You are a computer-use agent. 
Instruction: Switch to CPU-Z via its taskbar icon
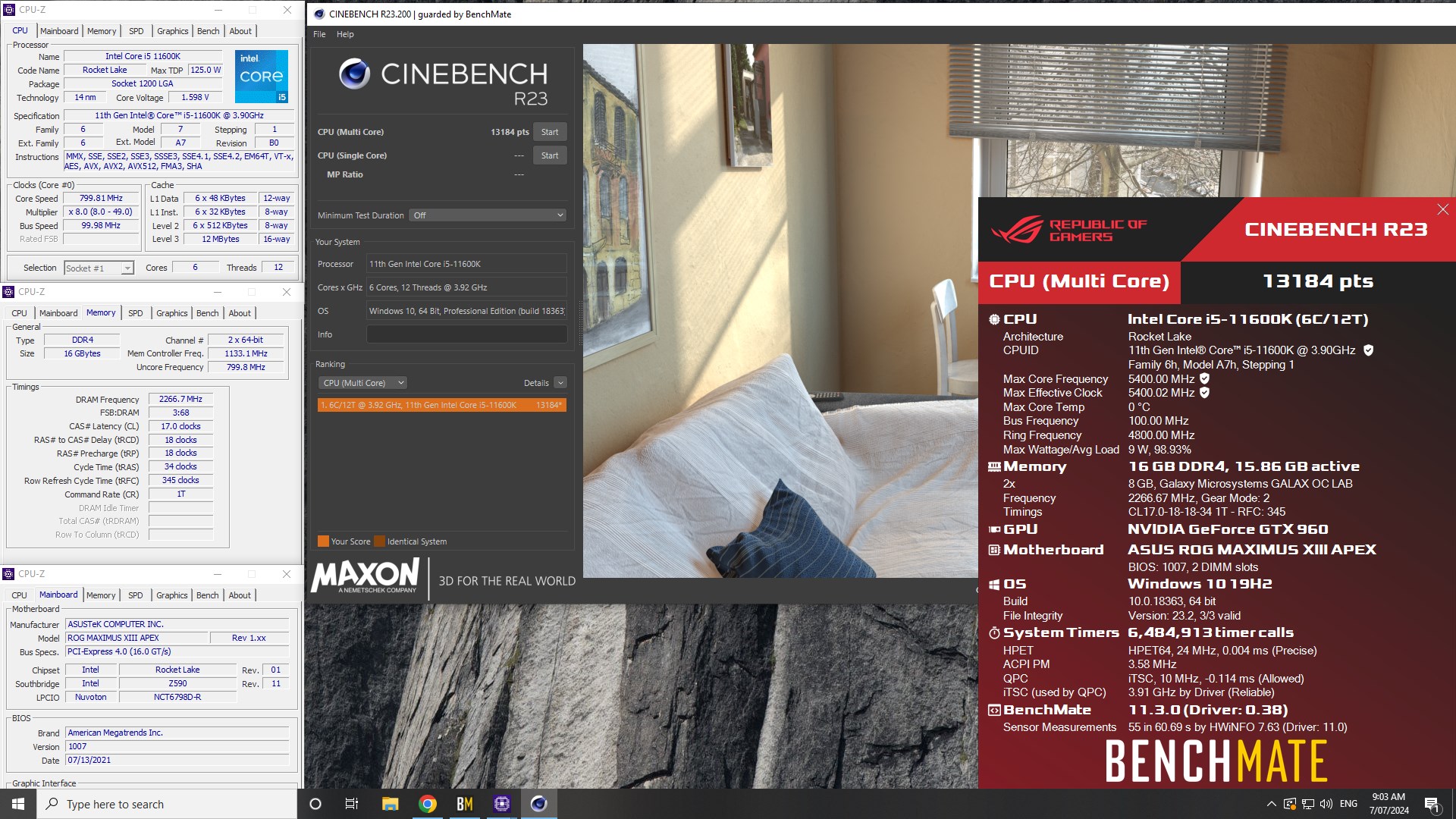tap(502, 804)
